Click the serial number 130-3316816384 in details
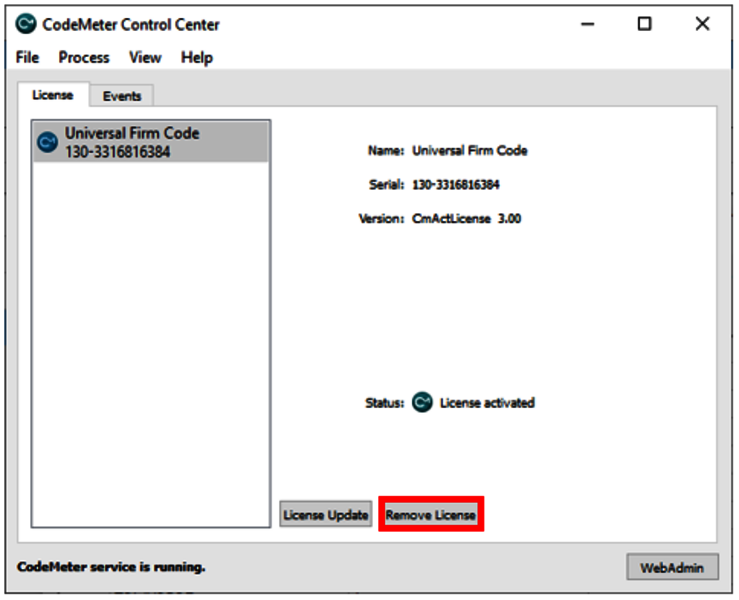Viewport: 739px width, 600px height. (x=455, y=185)
